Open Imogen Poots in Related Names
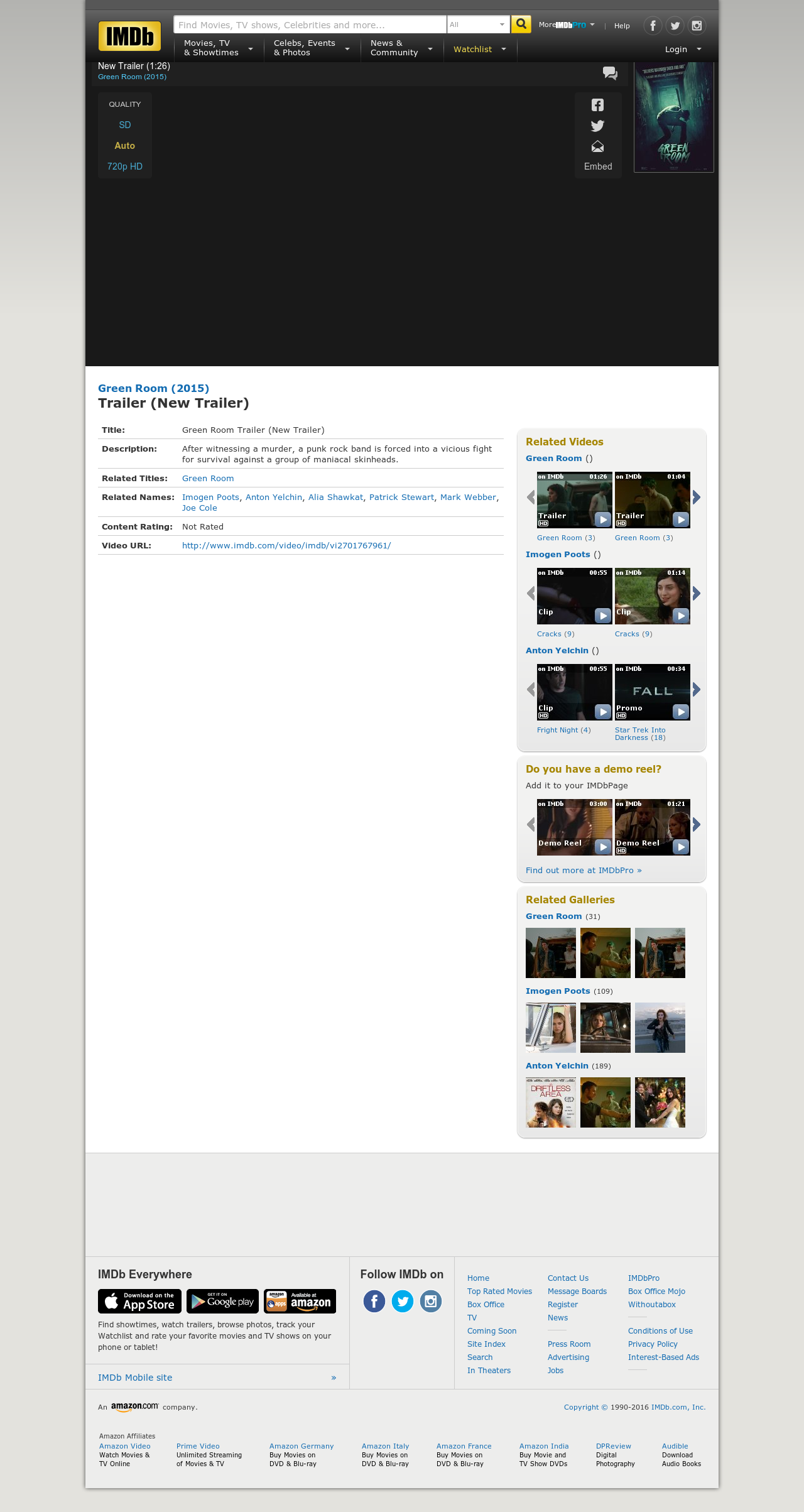804x1512 pixels. pos(210,498)
